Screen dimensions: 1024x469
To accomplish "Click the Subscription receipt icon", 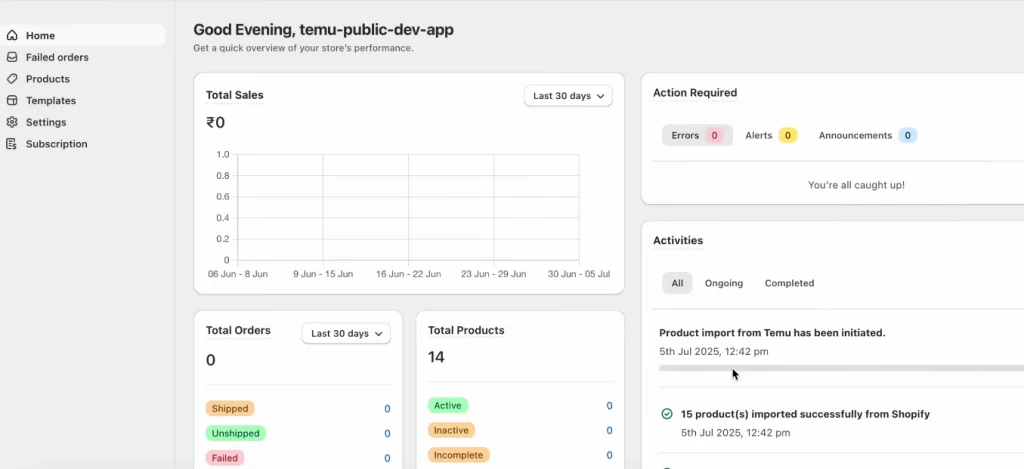I will [x=12, y=144].
